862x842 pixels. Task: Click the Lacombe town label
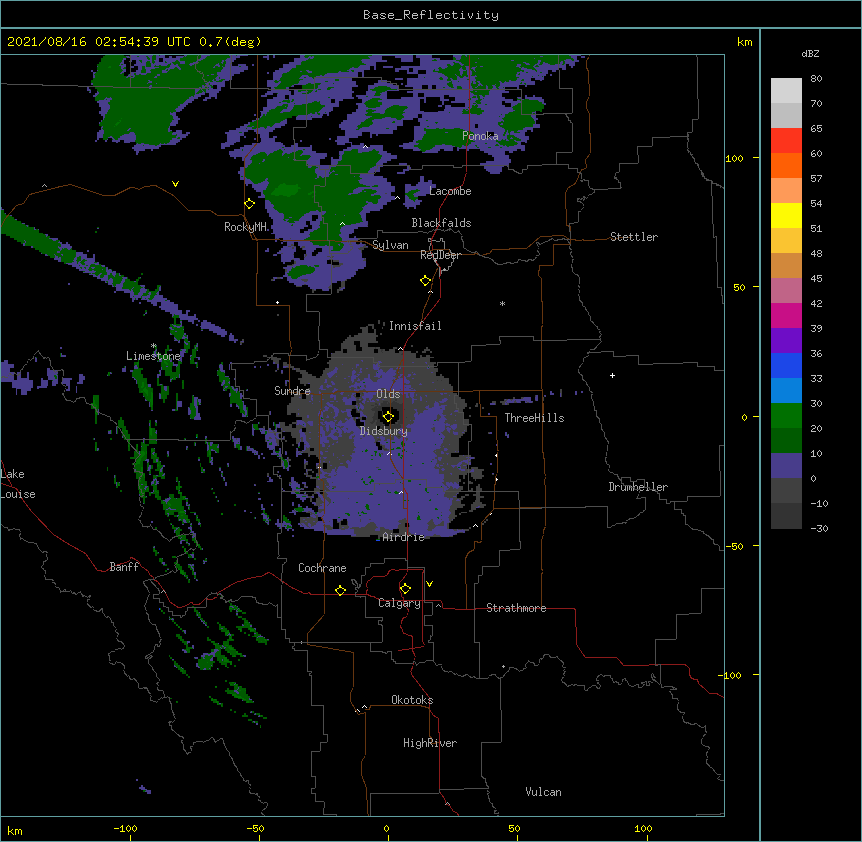coord(450,191)
